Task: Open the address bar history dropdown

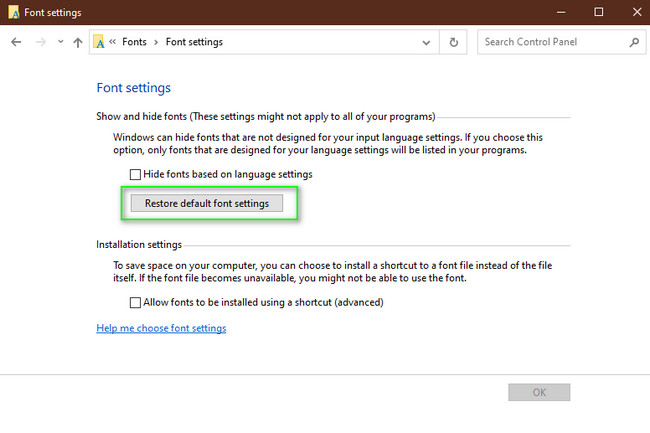Action: click(x=426, y=42)
